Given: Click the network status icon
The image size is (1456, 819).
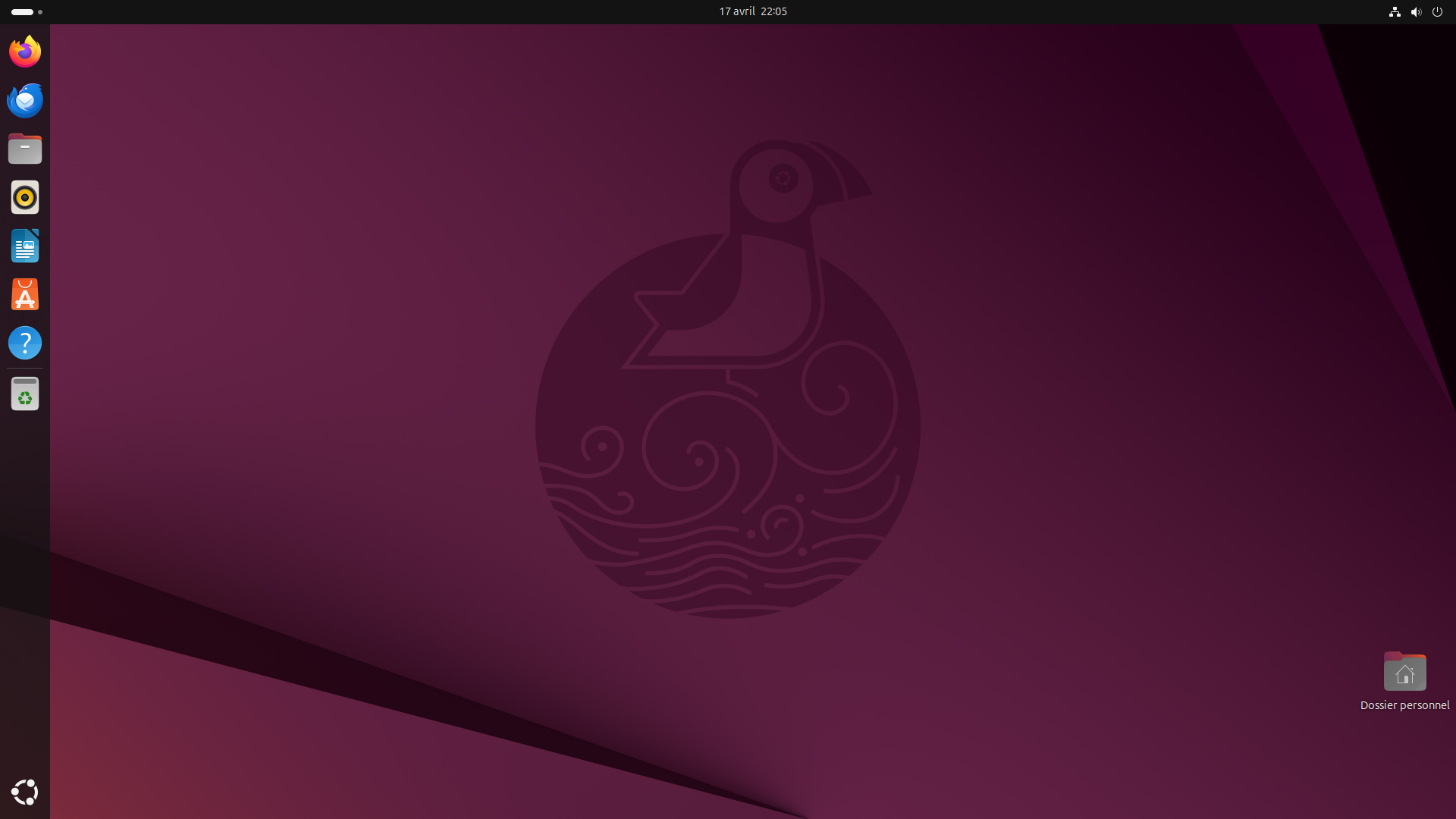Looking at the screenshot, I should [1395, 11].
